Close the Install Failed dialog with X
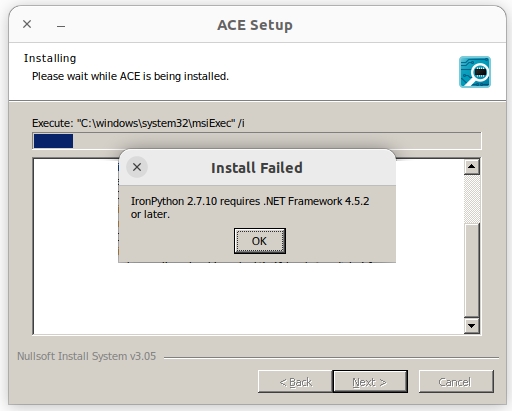The image size is (512, 411). [x=137, y=167]
